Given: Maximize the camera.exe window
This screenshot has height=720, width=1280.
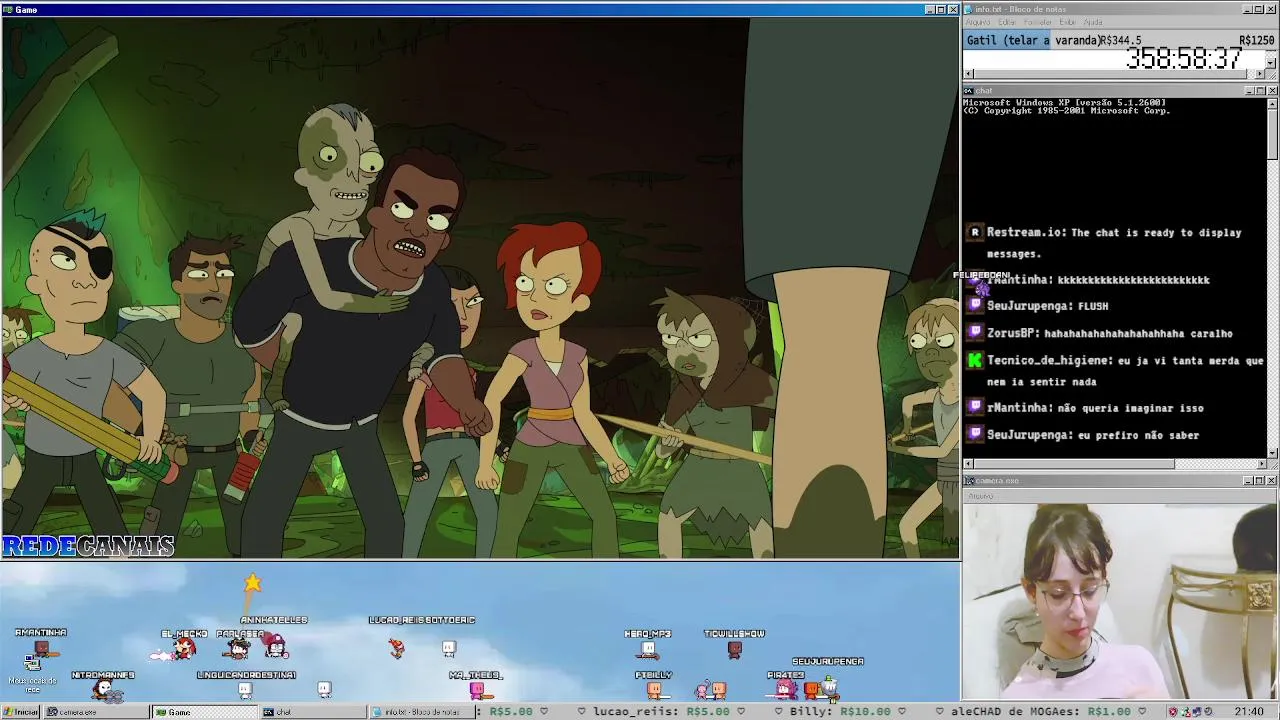Looking at the screenshot, I should tap(1261, 481).
